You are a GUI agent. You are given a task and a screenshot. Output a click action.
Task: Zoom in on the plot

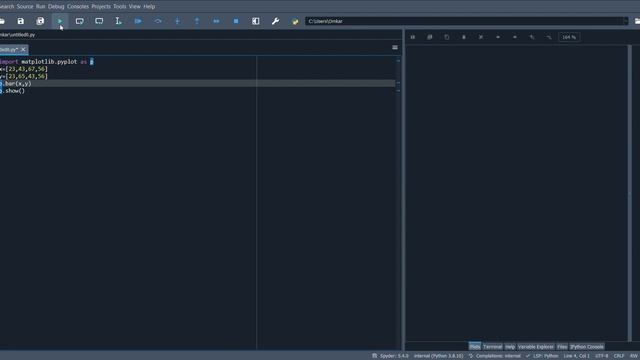tap(532, 37)
